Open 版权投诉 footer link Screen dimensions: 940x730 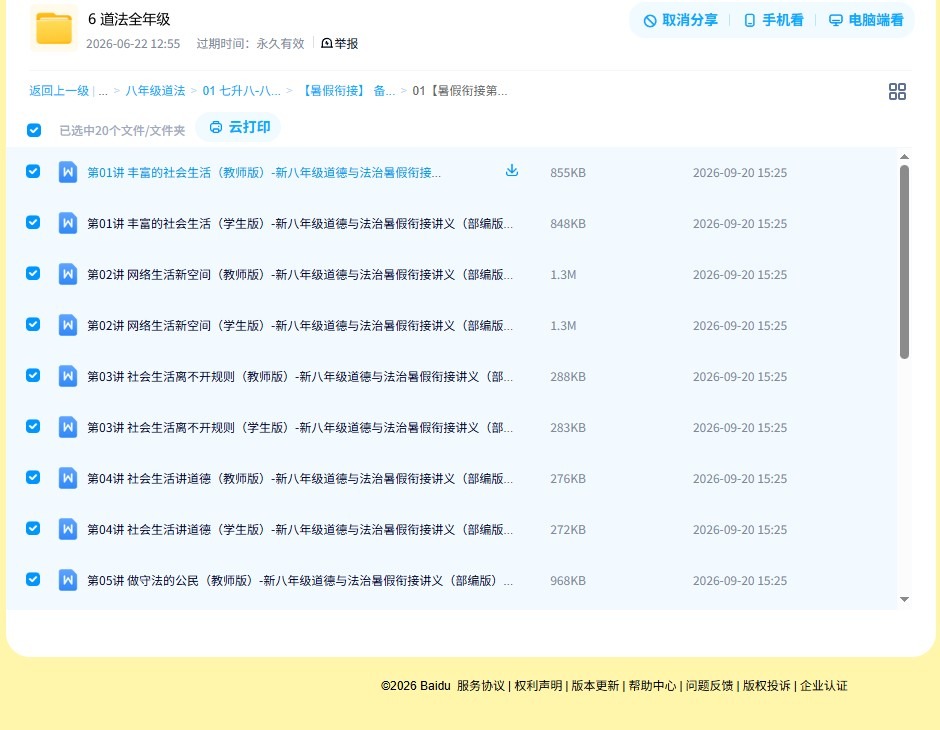(x=767, y=686)
